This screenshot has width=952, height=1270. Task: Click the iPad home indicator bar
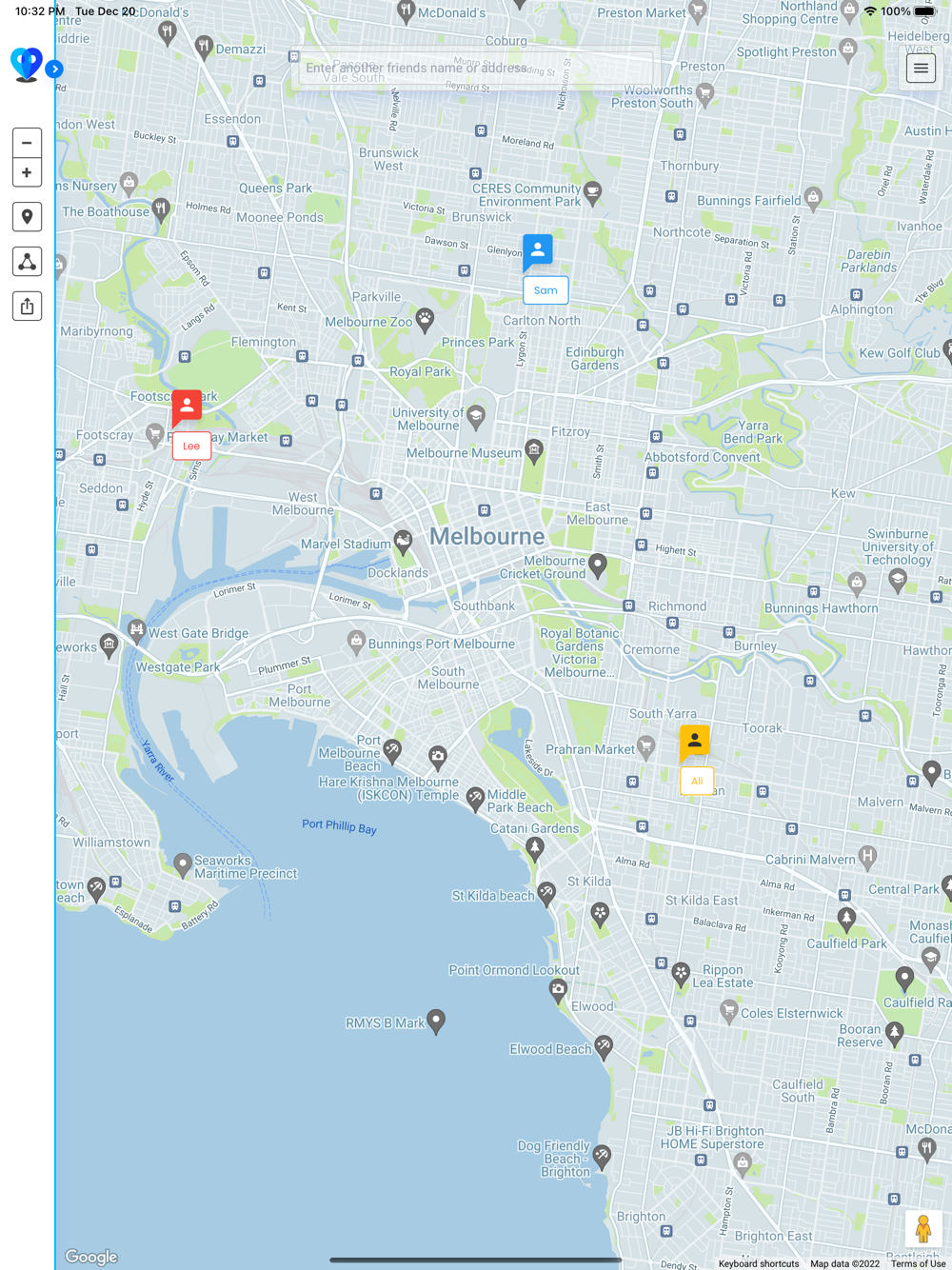476,1260
